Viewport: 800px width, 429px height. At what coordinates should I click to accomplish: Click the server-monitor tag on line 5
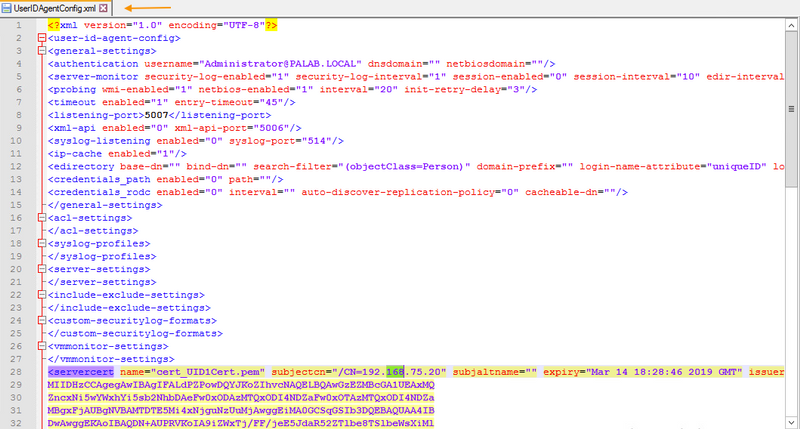[93, 77]
